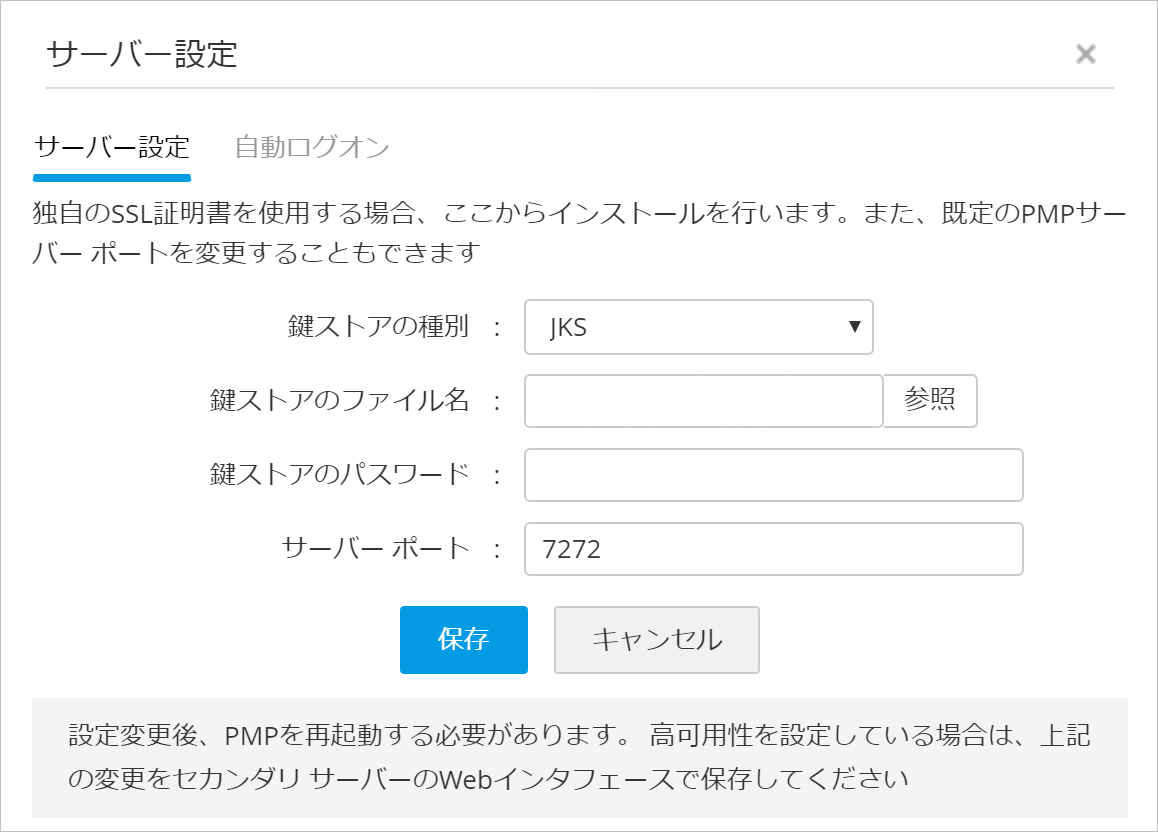The image size is (1158, 832).
Task: Click the PMP restart notice box
Action: pos(579,757)
